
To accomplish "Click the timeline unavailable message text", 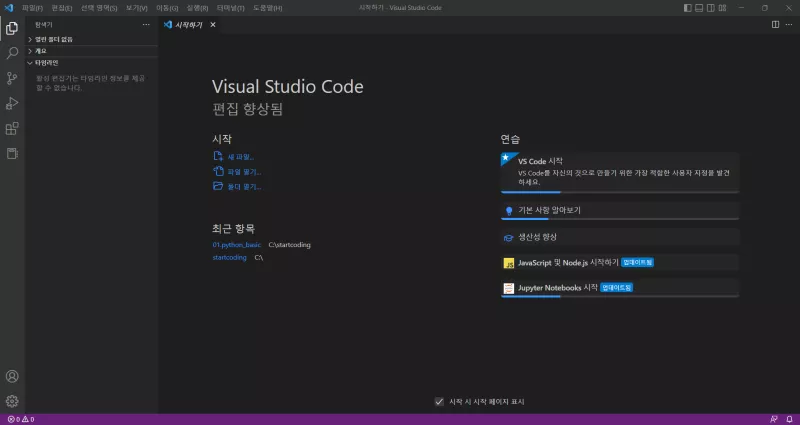I will click(91, 83).
